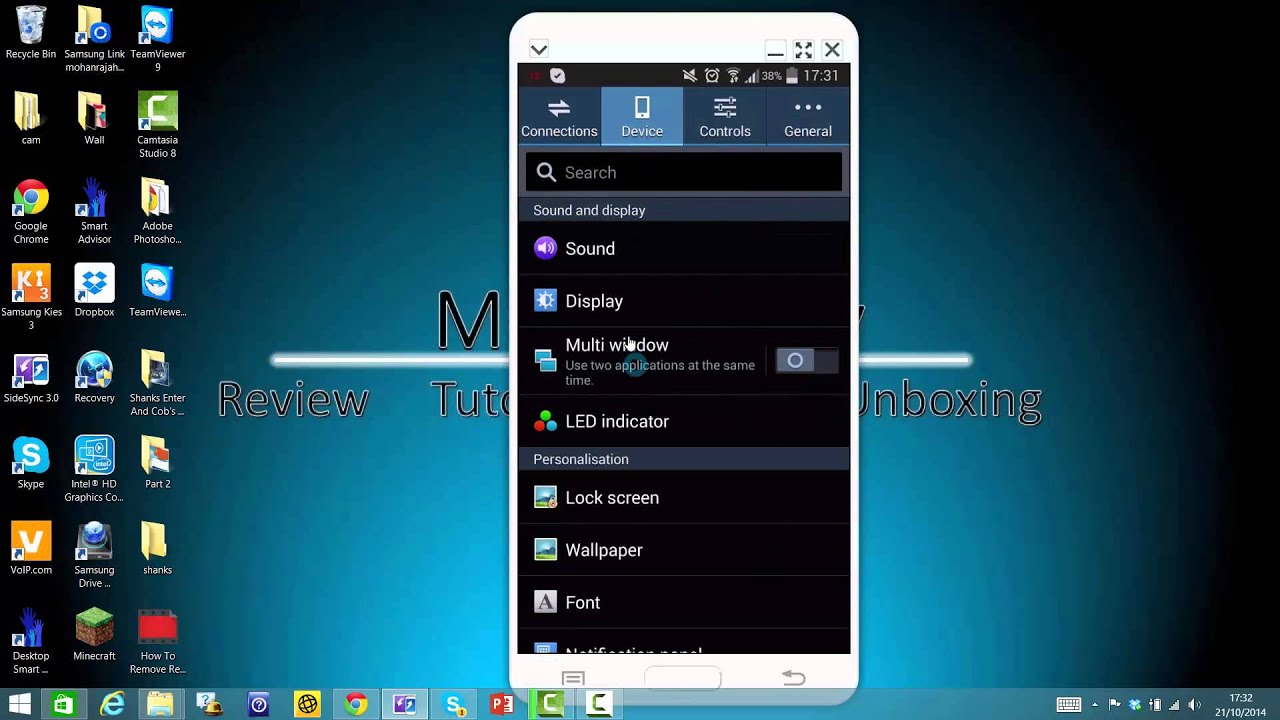Image resolution: width=1280 pixels, height=720 pixels.
Task: Open Adobe Photoshop desktop shortcut
Action: coord(157,211)
